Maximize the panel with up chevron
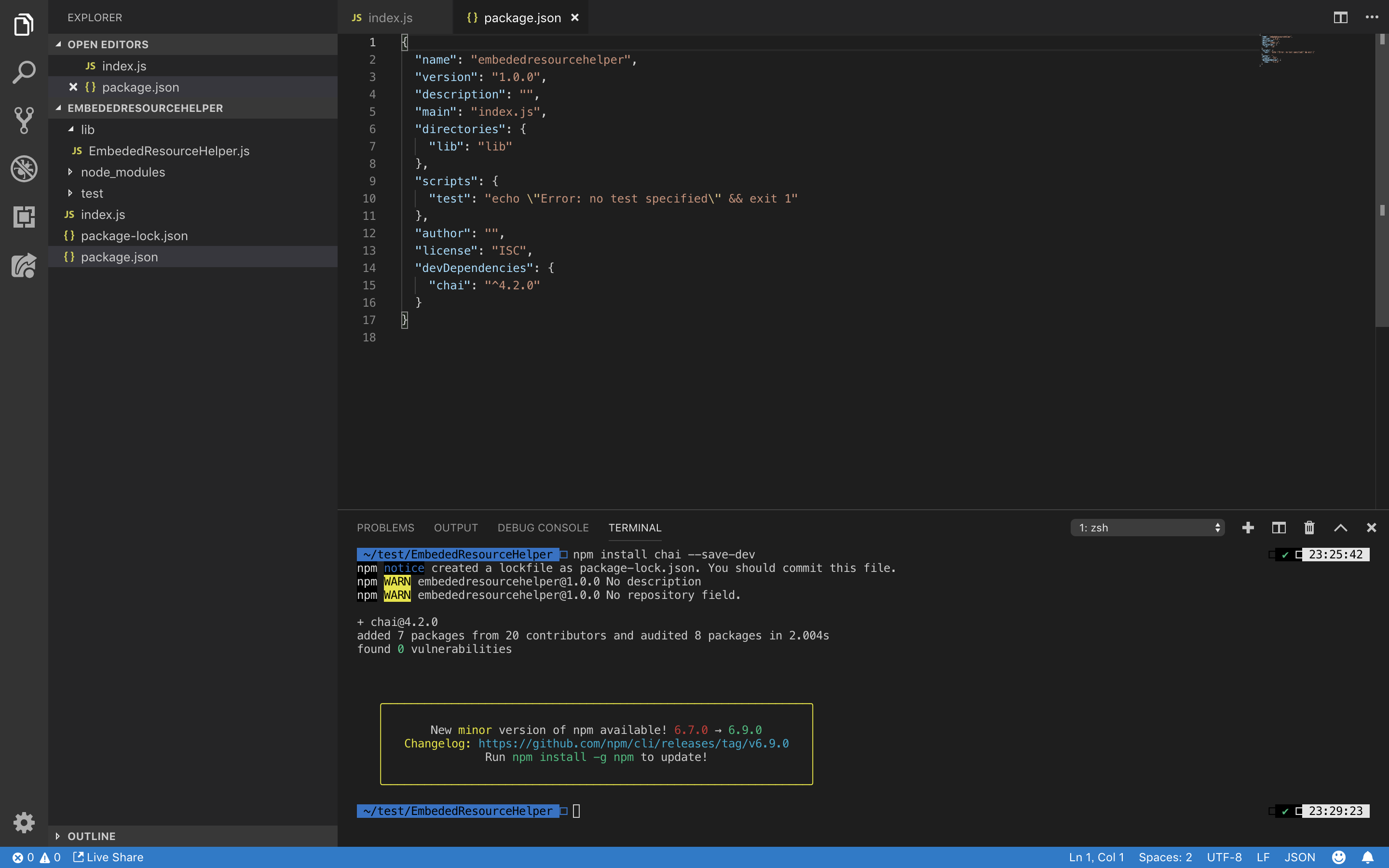Viewport: 1389px width, 868px height. coord(1340,528)
